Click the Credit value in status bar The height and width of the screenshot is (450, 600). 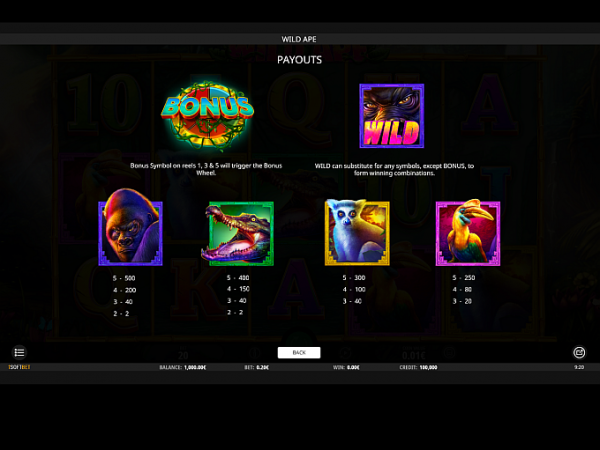(428, 367)
